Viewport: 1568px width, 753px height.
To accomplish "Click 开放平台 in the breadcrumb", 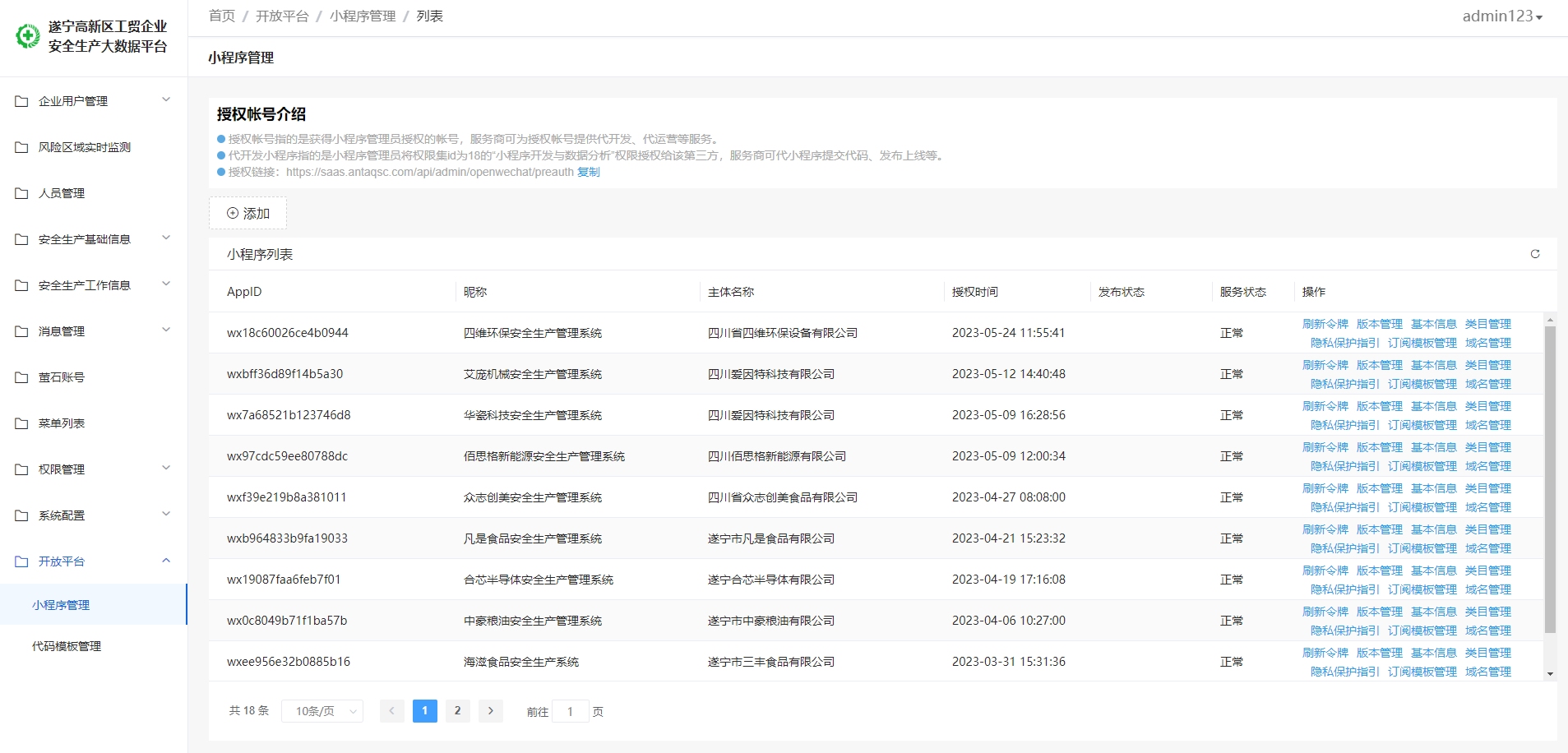I will [282, 16].
